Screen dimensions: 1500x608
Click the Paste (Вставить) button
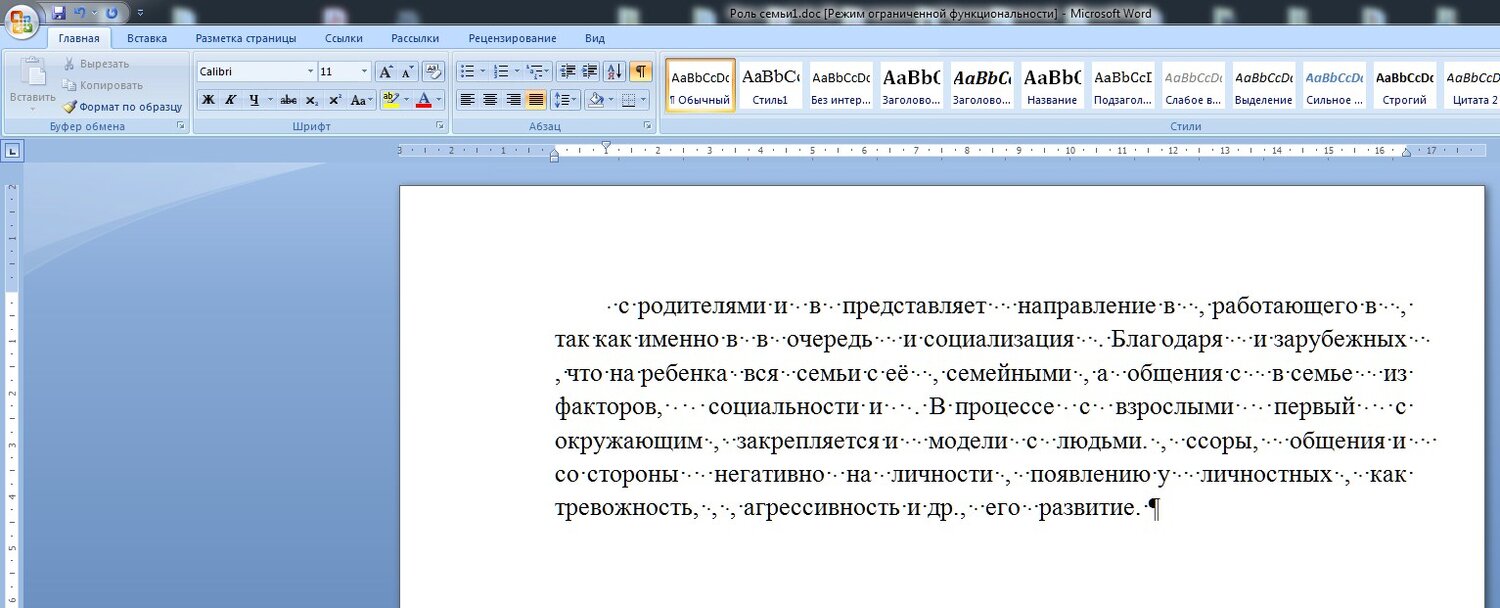(x=32, y=83)
